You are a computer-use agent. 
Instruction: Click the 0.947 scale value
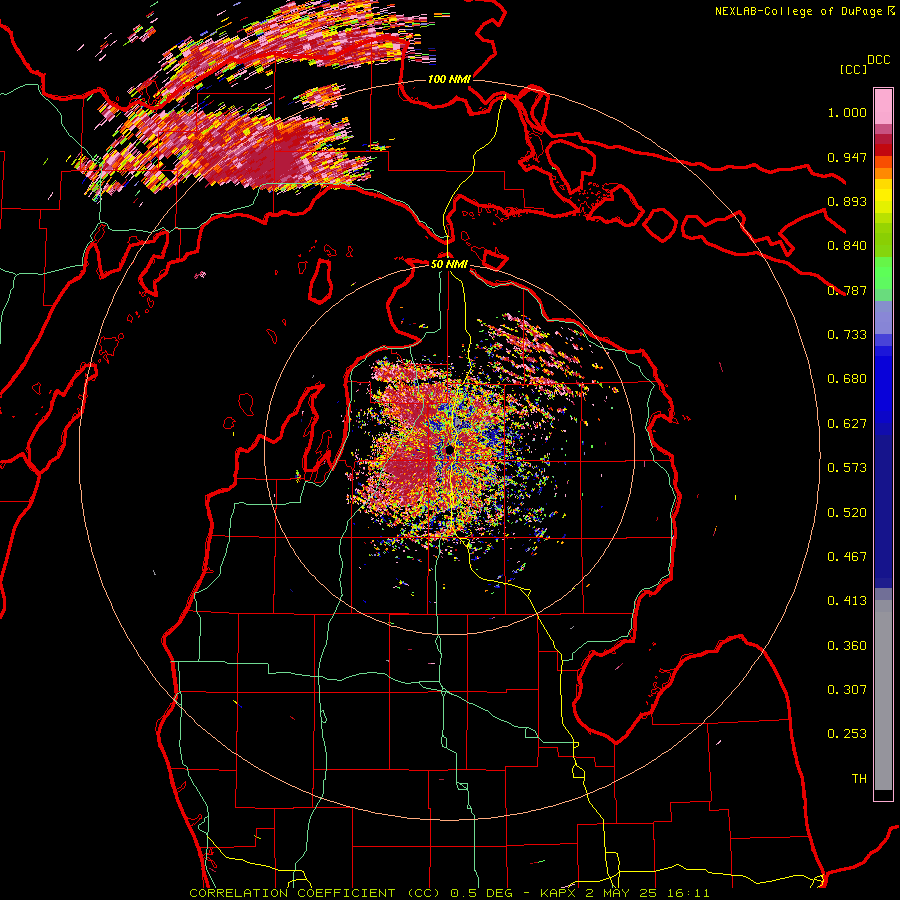point(847,157)
